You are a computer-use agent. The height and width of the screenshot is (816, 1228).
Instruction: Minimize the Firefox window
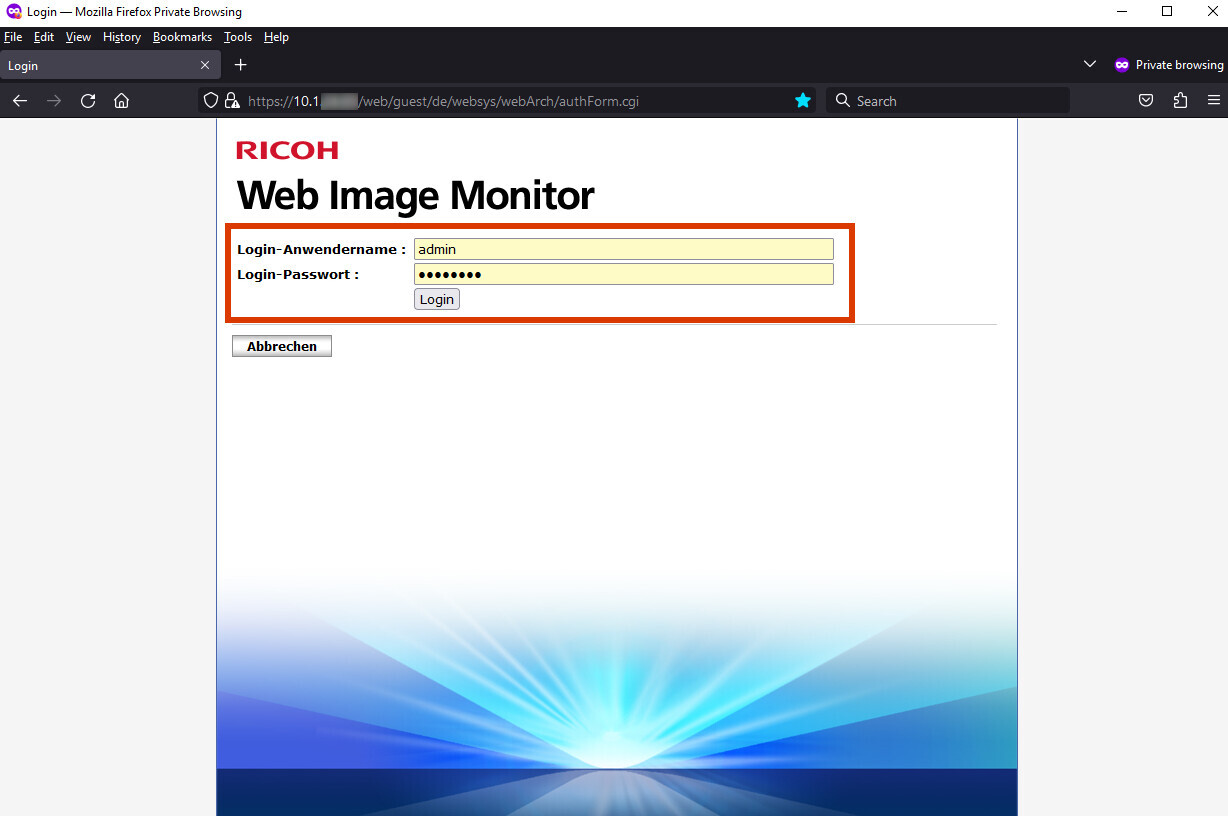click(1120, 12)
